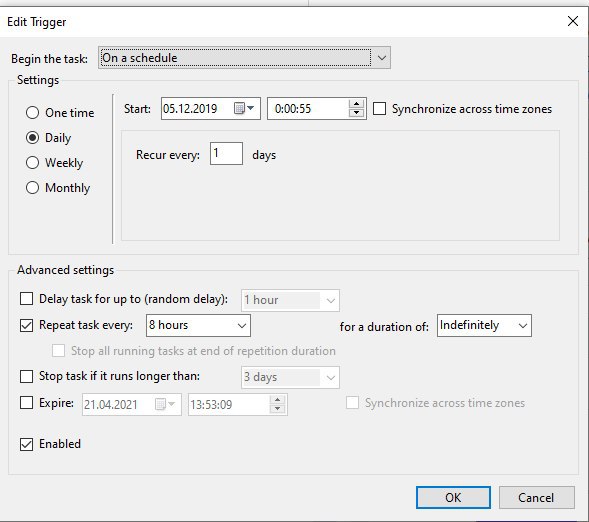Tick the random delay checkbox
This screenshot has width=589, height=522.
26,299
